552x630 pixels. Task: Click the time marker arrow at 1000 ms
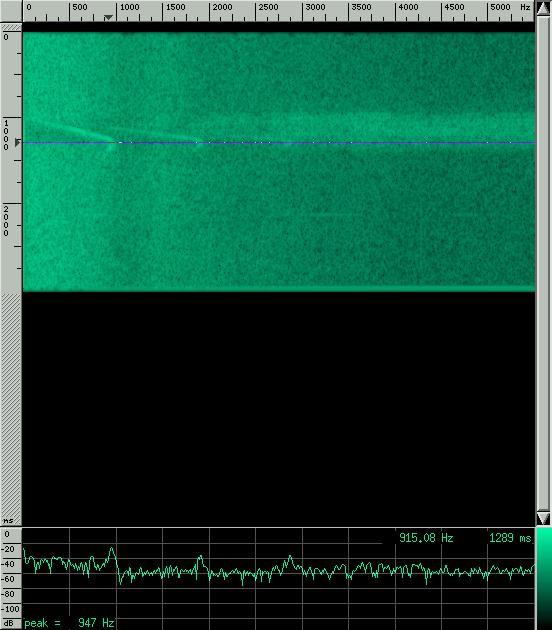click(x=18, y=142)
